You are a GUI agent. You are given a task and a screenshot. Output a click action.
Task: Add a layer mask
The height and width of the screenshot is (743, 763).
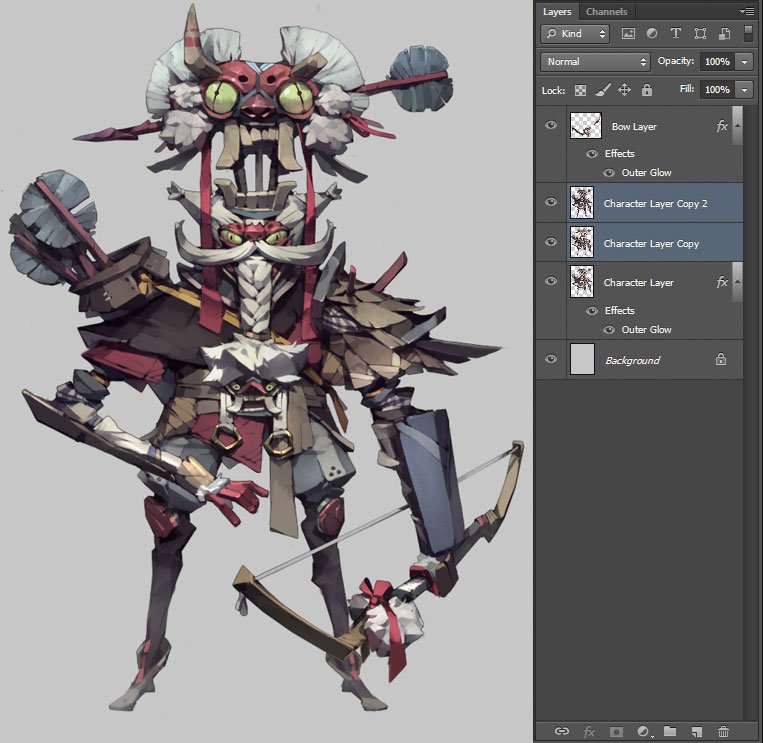point(616,731)
